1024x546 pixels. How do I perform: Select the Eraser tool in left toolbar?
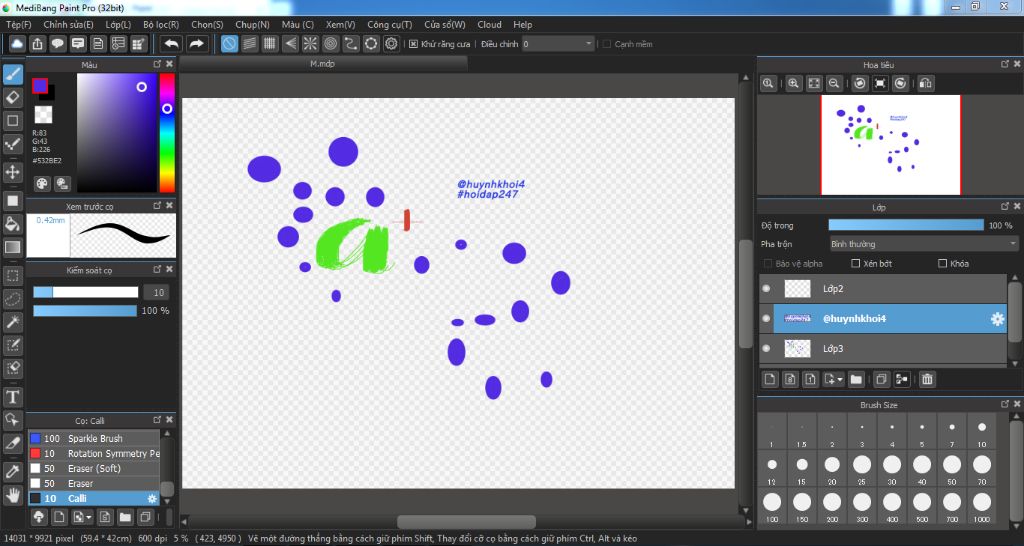[x=12, y=98]
